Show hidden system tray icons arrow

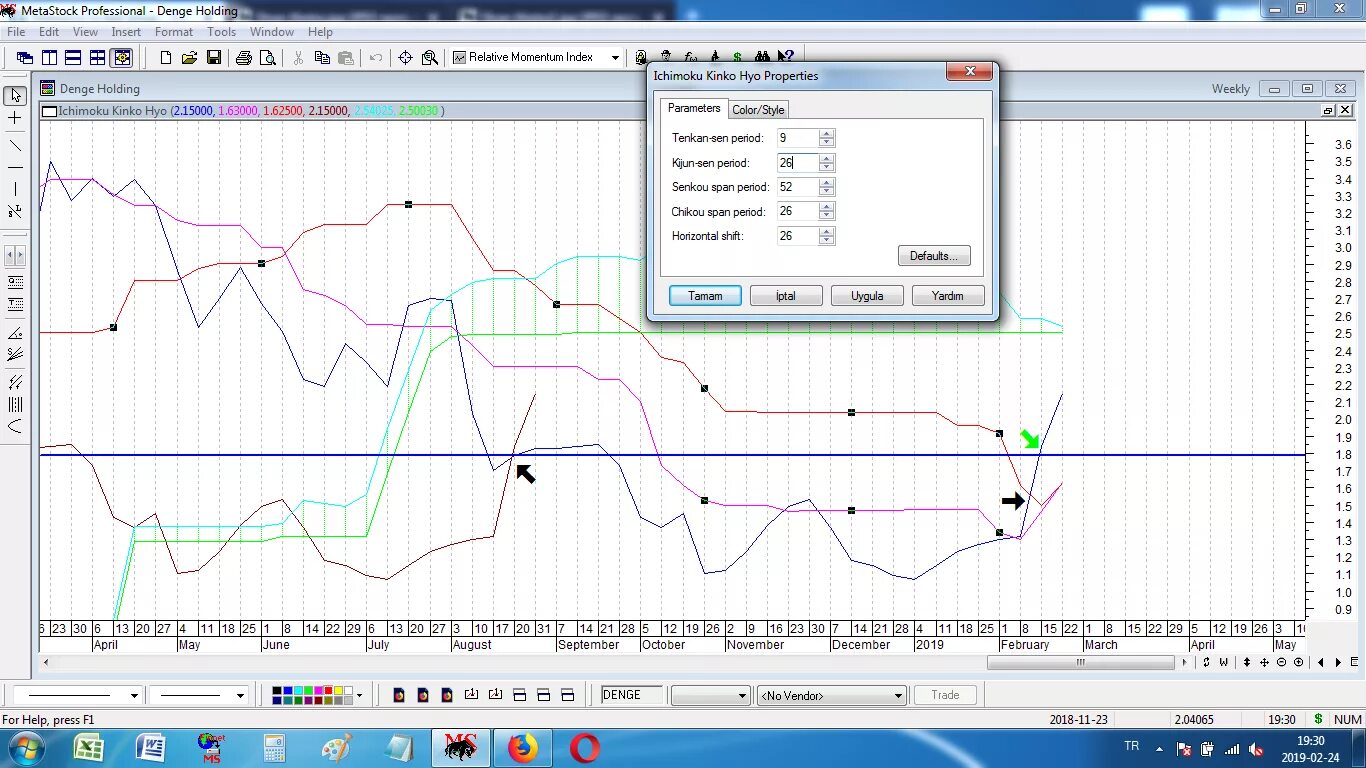[1159, 748]
